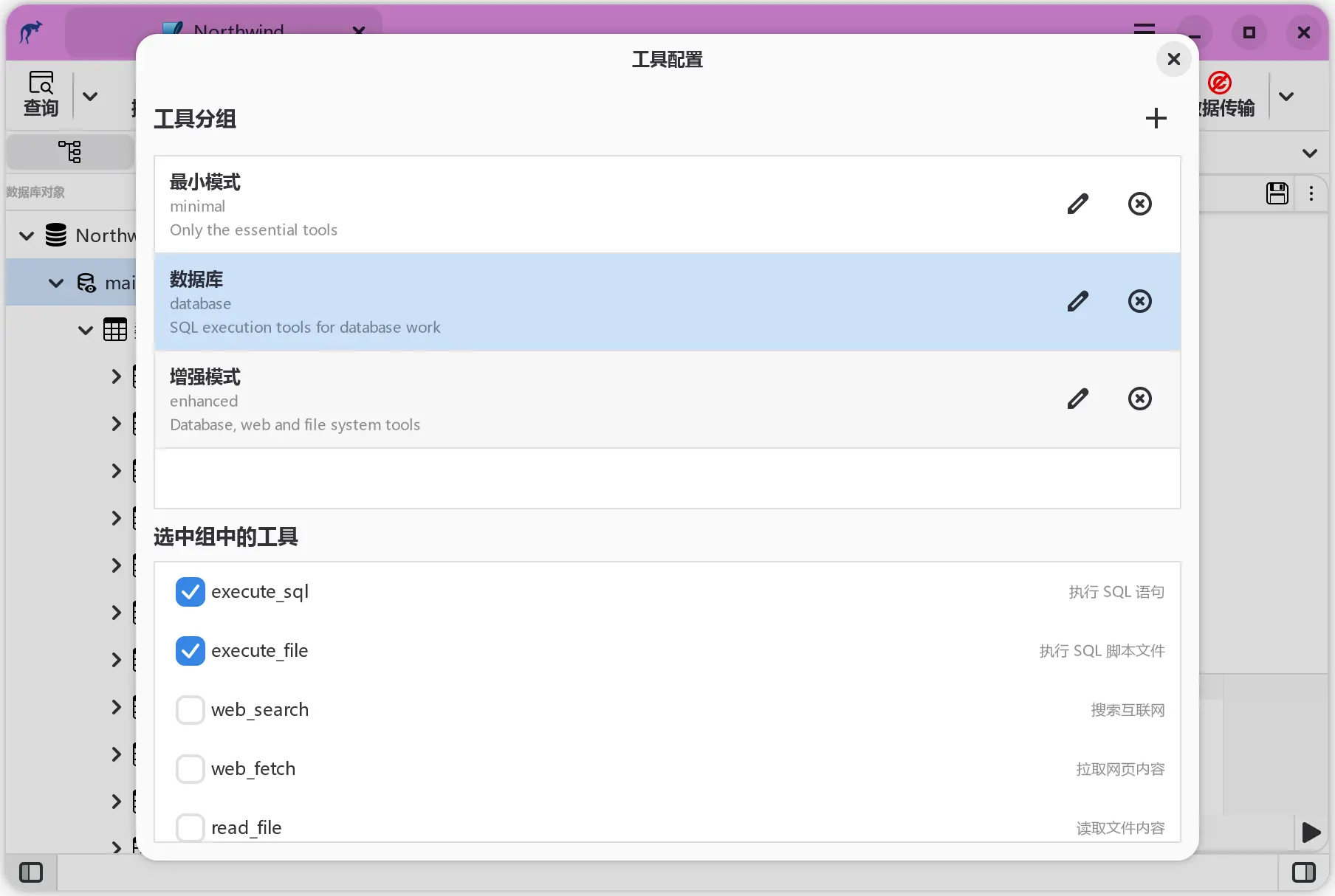1335x896 pixels.
Task: Uncheck the execute_file tool
Action: pos(191,651)
